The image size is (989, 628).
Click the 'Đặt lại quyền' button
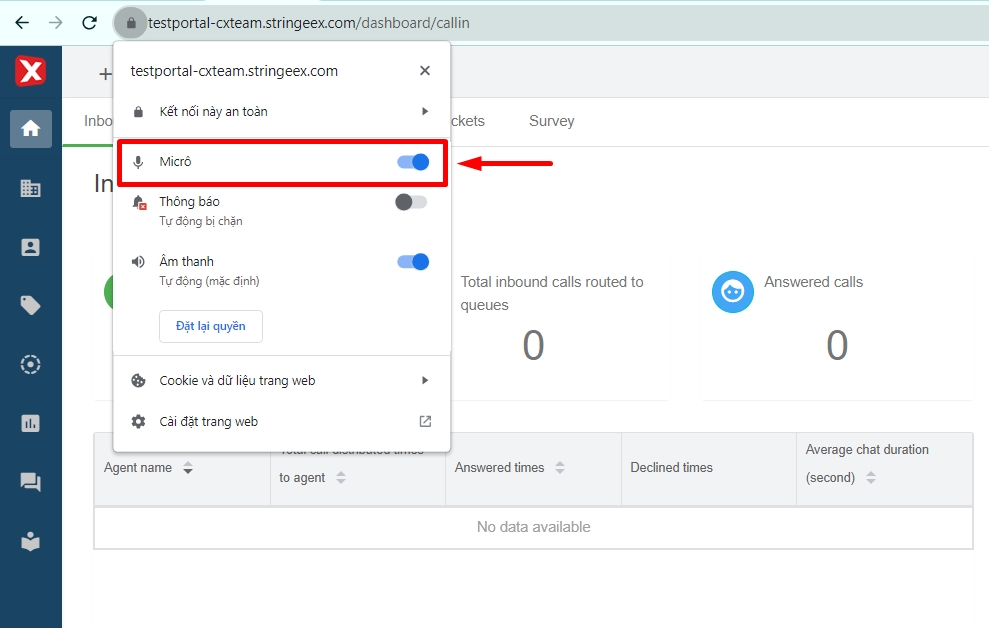(x=211, y=327)
